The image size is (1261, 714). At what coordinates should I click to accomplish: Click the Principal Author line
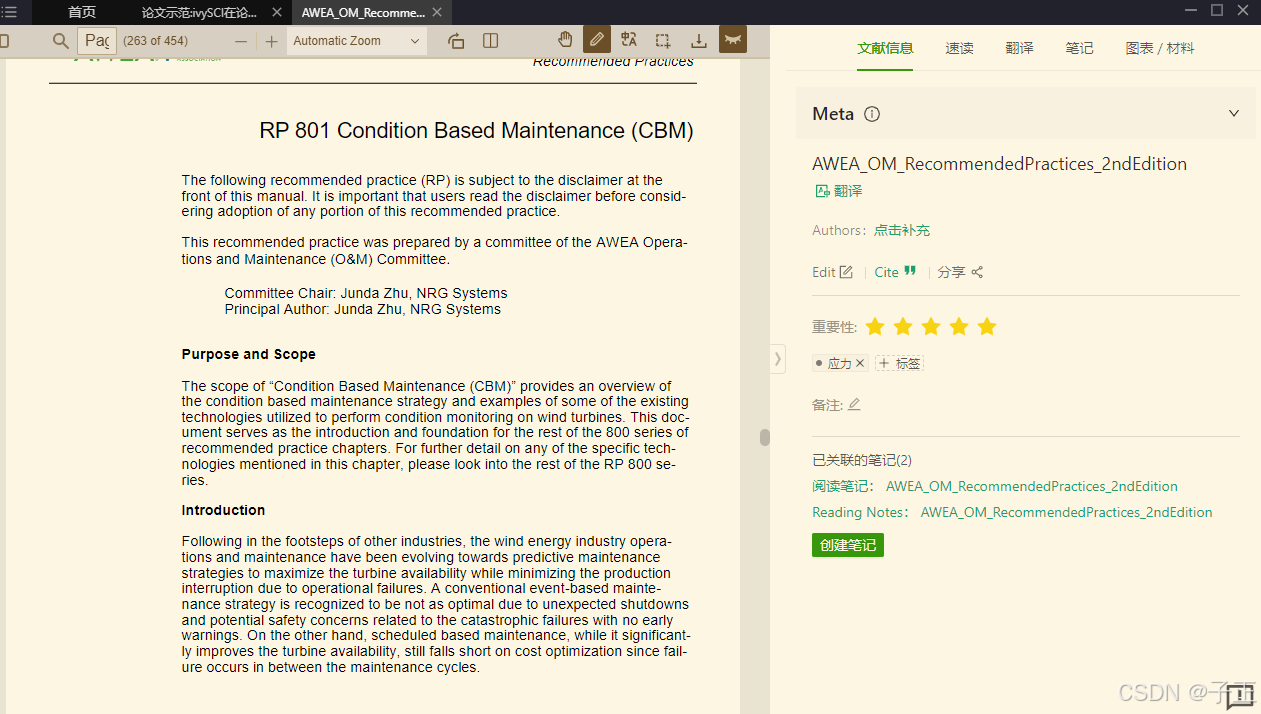coord(363,309)
